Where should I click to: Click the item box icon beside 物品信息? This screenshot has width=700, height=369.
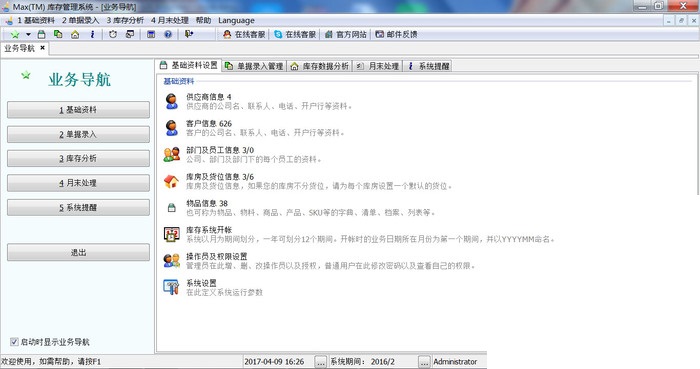pos(171,208)
